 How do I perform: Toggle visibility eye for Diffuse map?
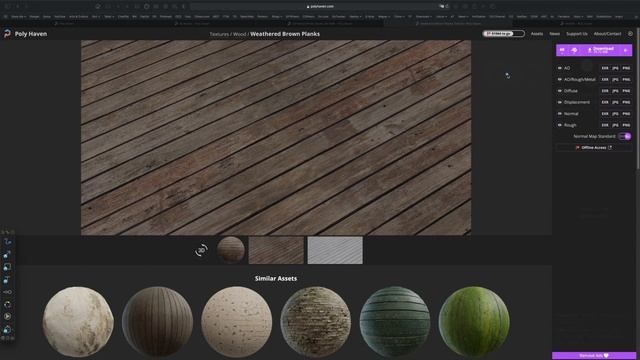click(x=560, y=91)
